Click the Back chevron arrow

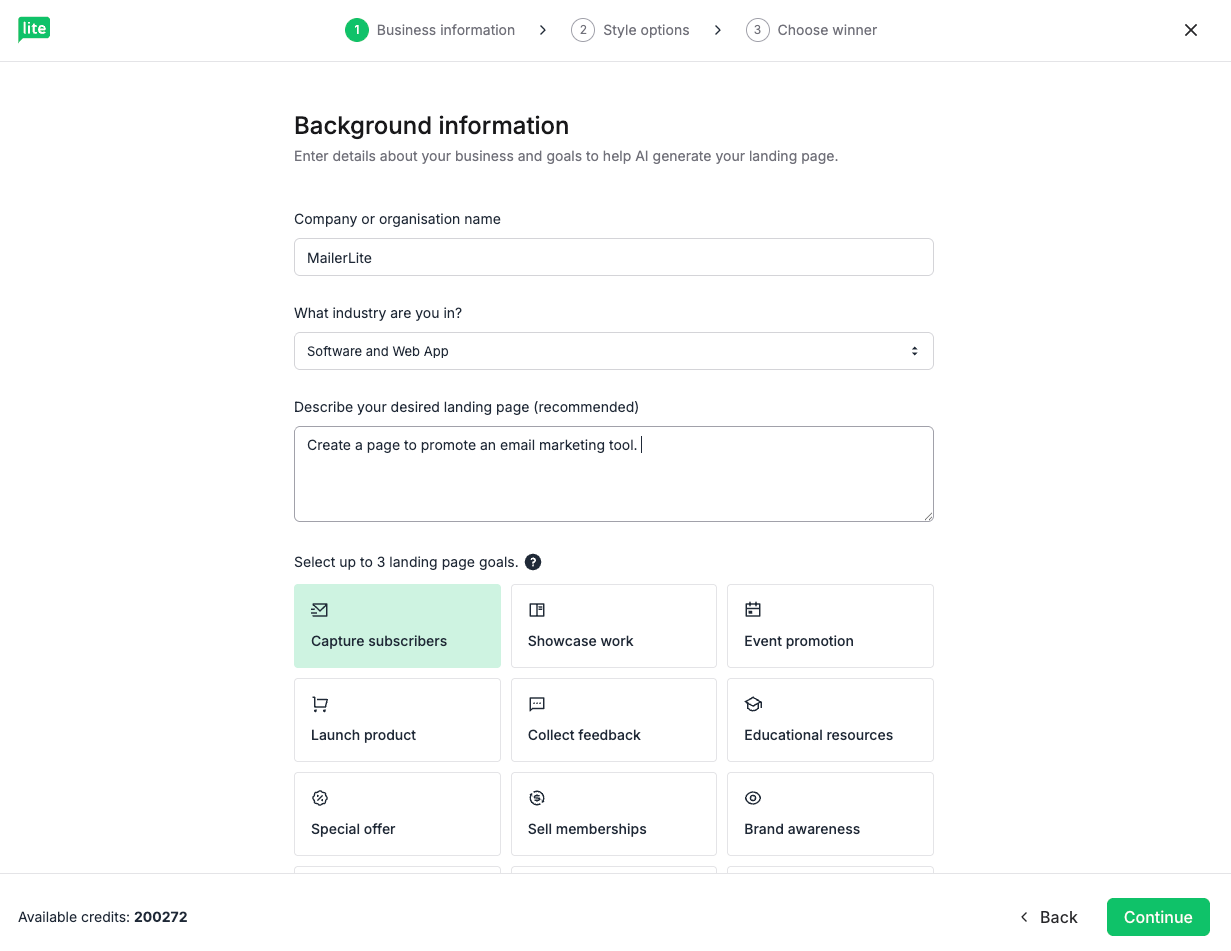pos(1024,917)
